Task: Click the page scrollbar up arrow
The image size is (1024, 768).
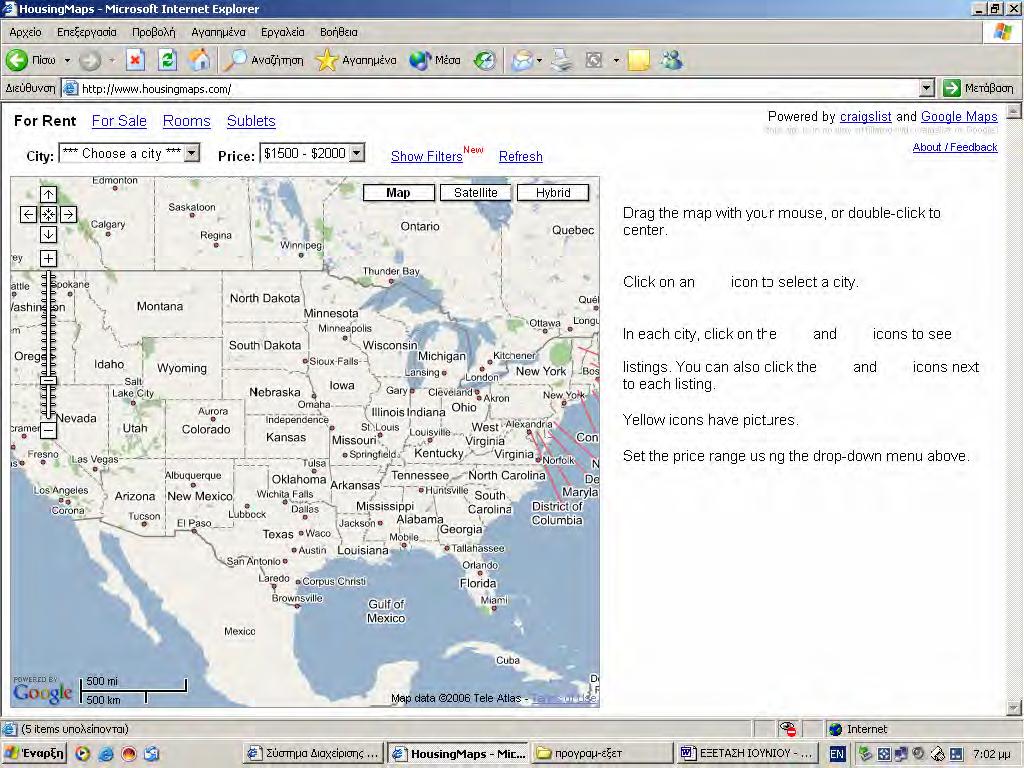Action: (1014, 112)
